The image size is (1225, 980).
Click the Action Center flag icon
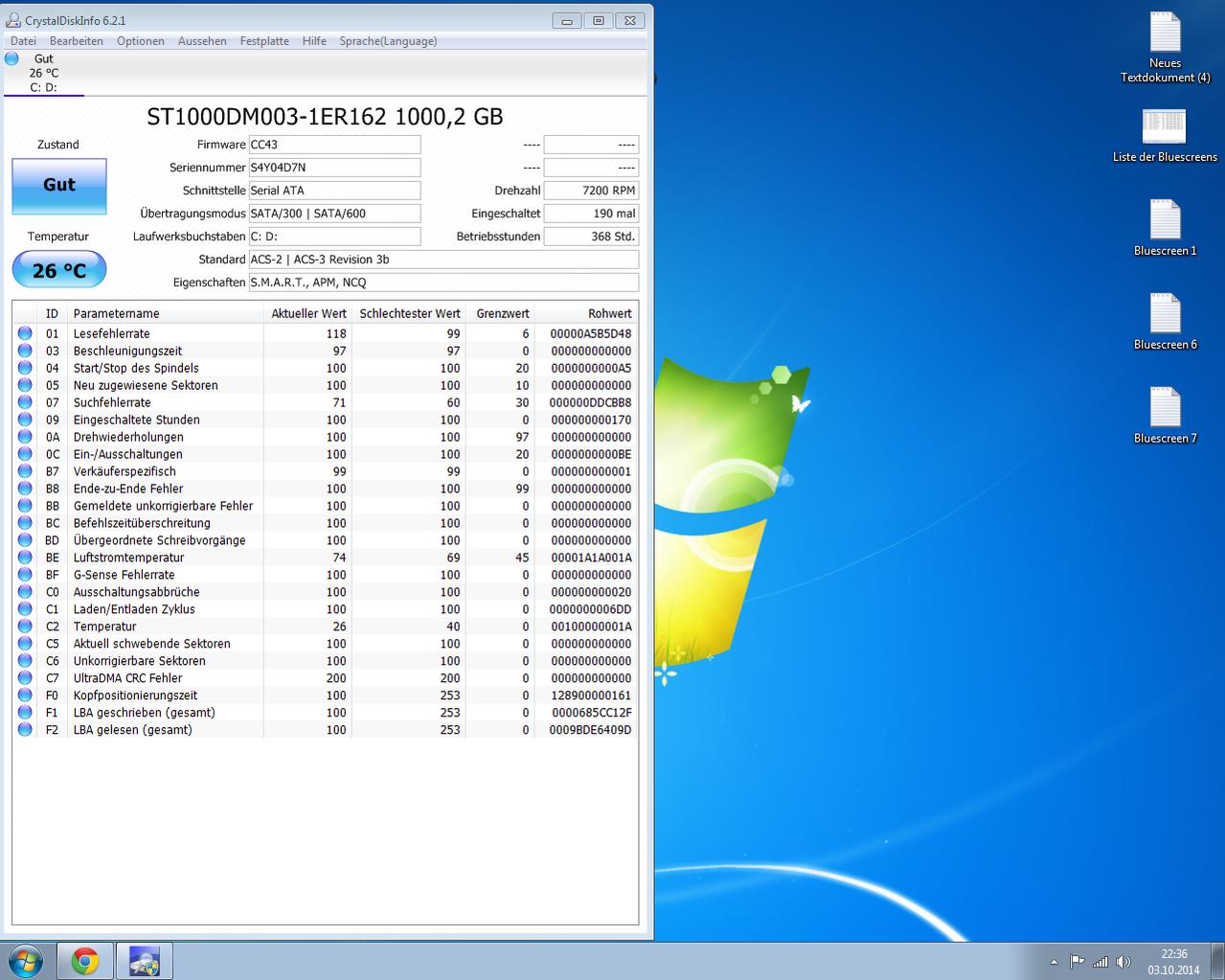click(x=1077, y=962)
